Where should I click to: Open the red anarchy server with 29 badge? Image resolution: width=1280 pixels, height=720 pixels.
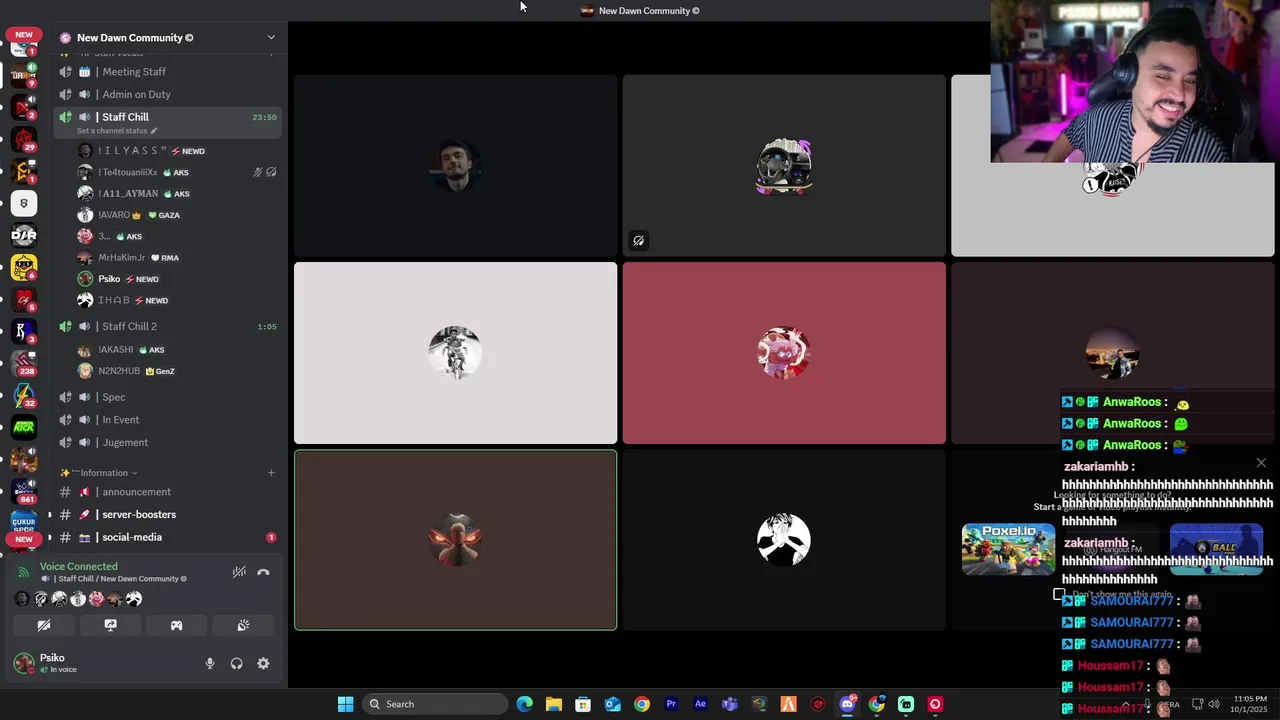[24, 139]
